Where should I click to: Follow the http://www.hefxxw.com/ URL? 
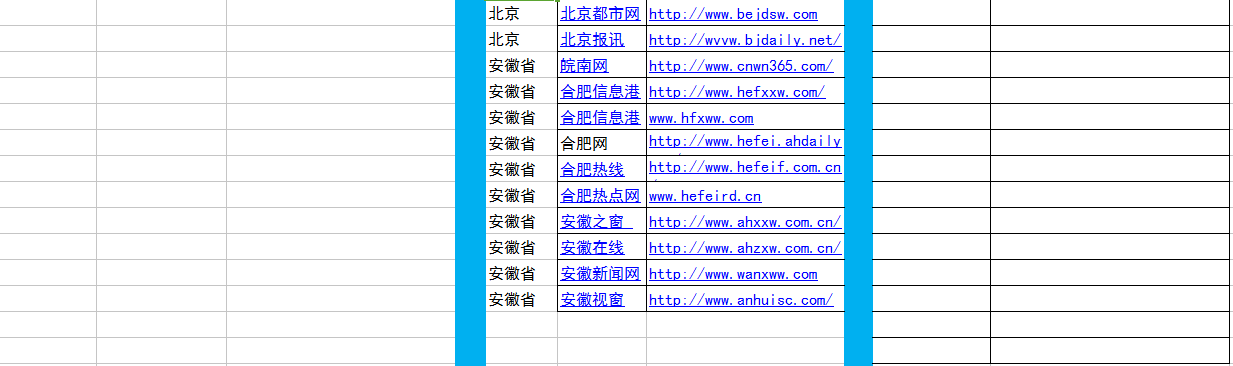click(x=737, y=92)
